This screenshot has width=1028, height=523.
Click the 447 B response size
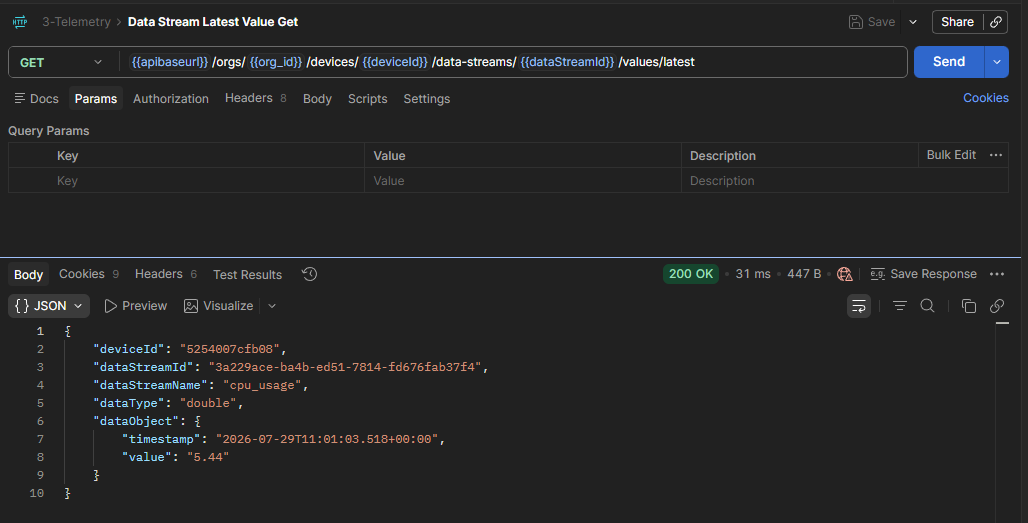pos(804,274)
